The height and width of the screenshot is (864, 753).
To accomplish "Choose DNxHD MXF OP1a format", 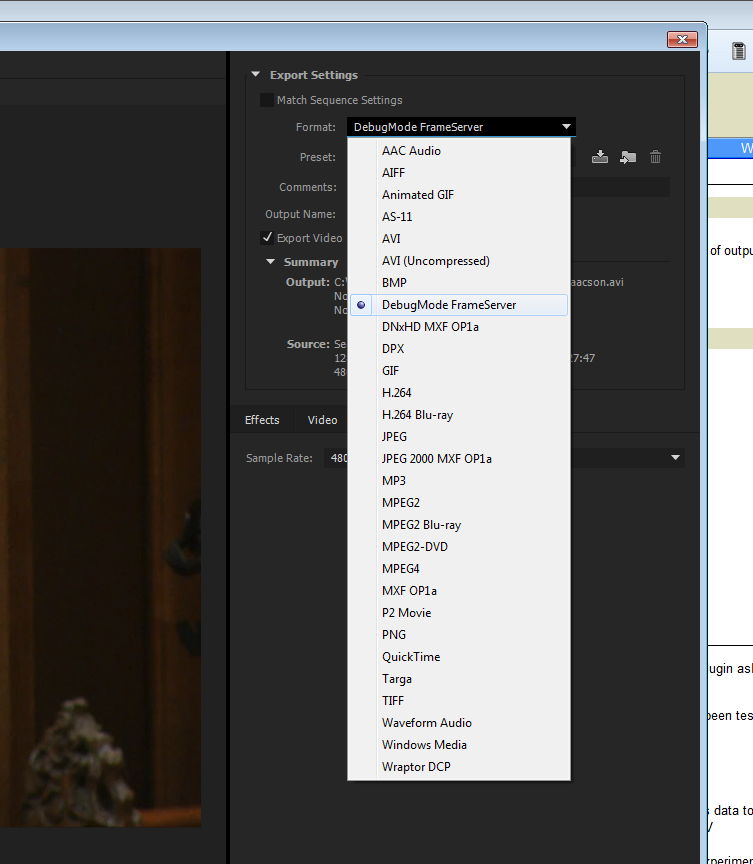I will [459, 327].
